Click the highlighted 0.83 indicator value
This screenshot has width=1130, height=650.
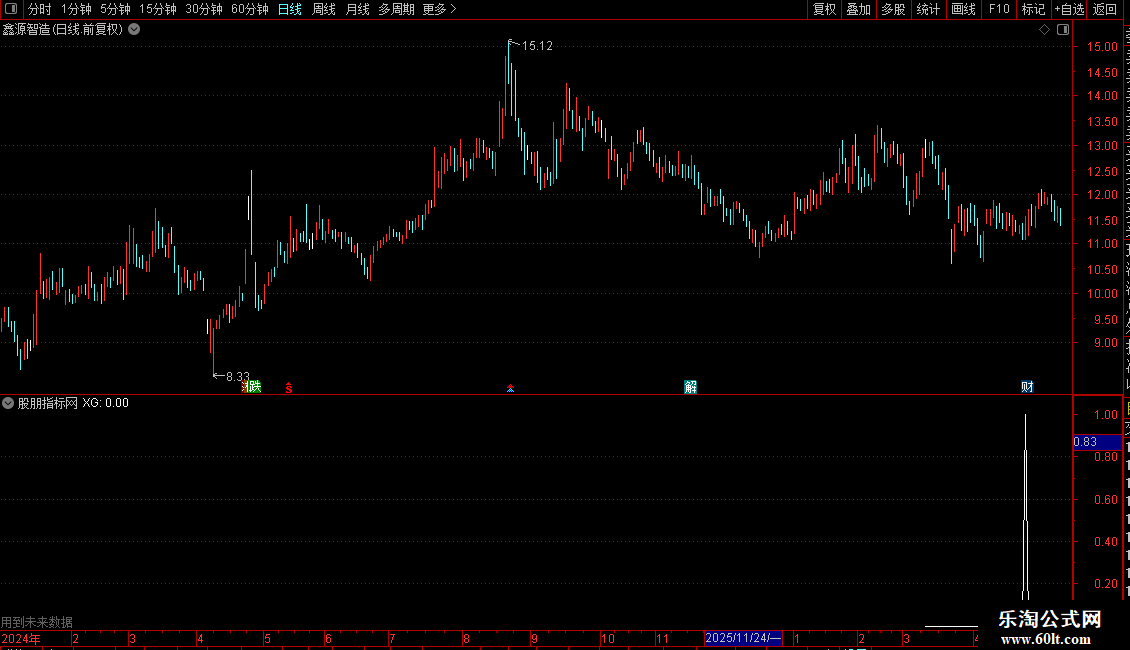1097,442
